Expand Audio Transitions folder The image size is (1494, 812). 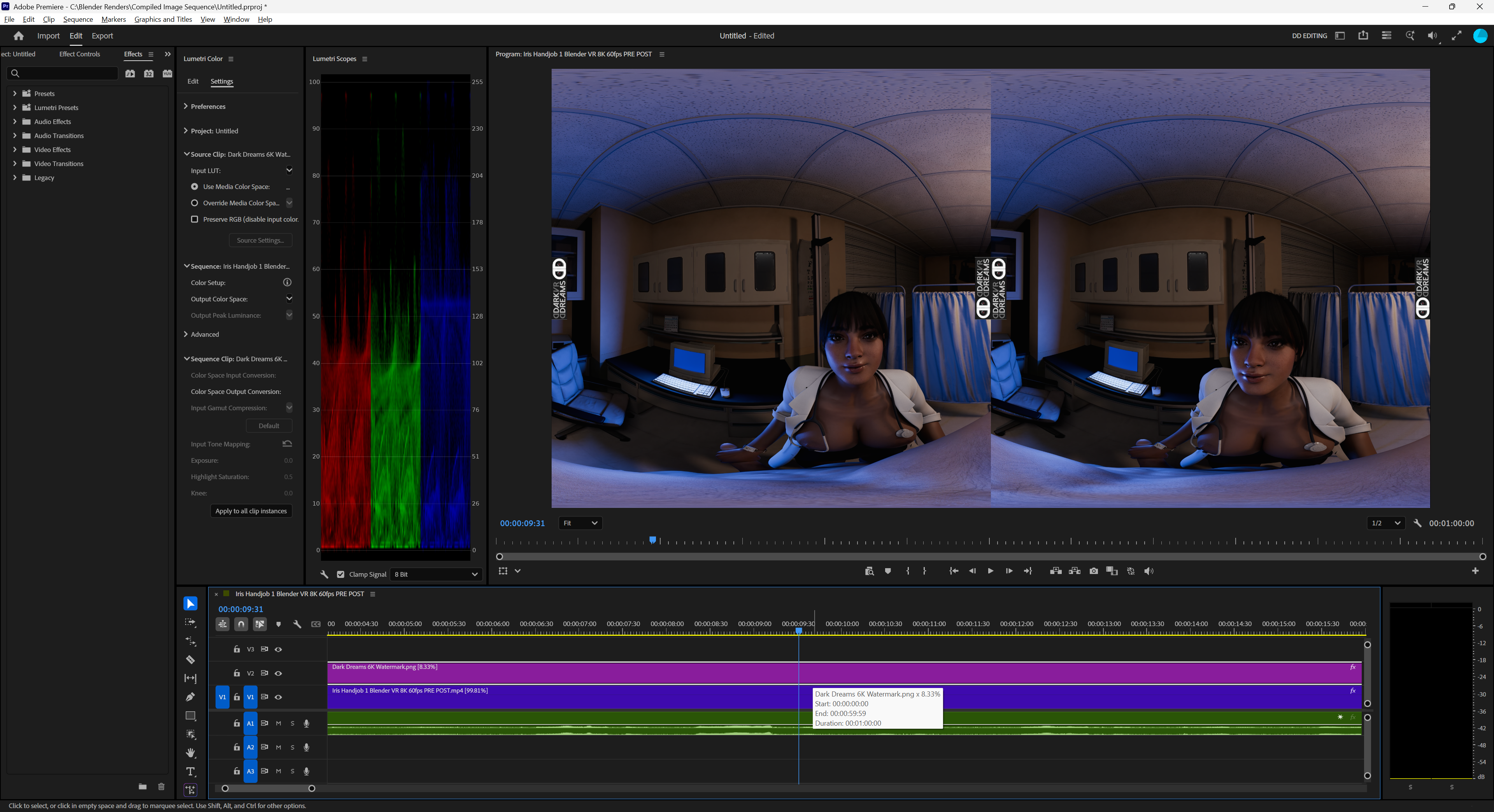tap(14, 136)
